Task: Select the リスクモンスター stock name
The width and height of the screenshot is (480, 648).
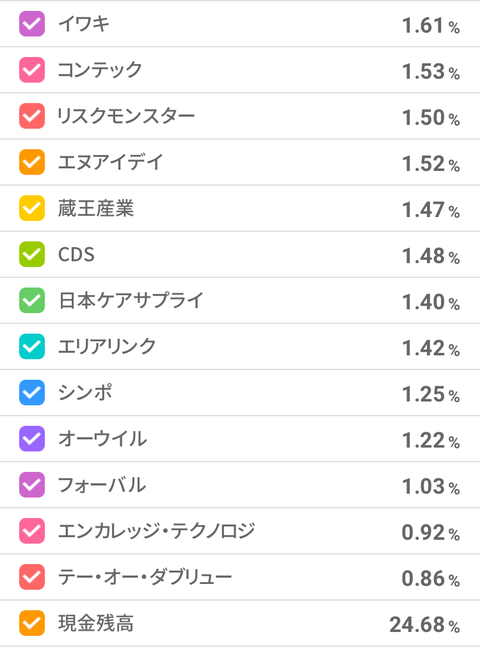Action: pyautogui.click(x=126, y=116)
